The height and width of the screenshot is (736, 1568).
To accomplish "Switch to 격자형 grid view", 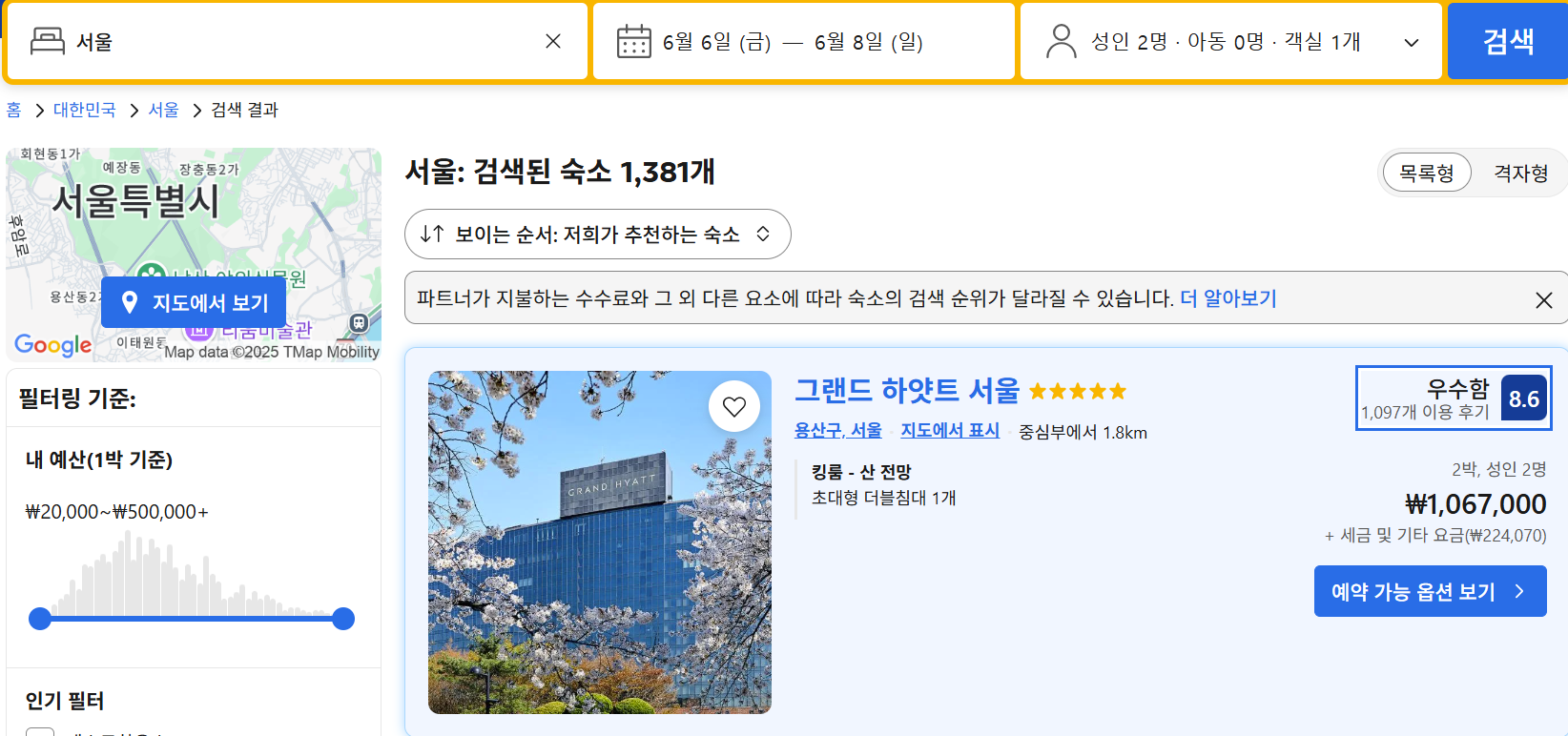I will pos(1520,173).
